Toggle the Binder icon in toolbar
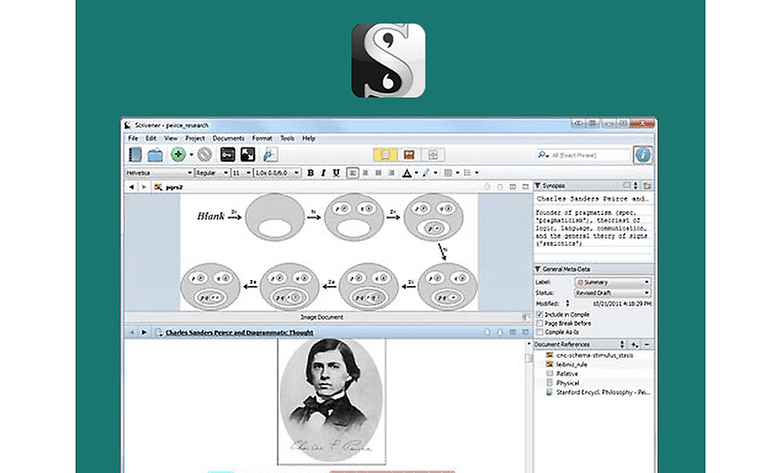The width and height of the screenshot is (782, 473). [x=135, y=155]
